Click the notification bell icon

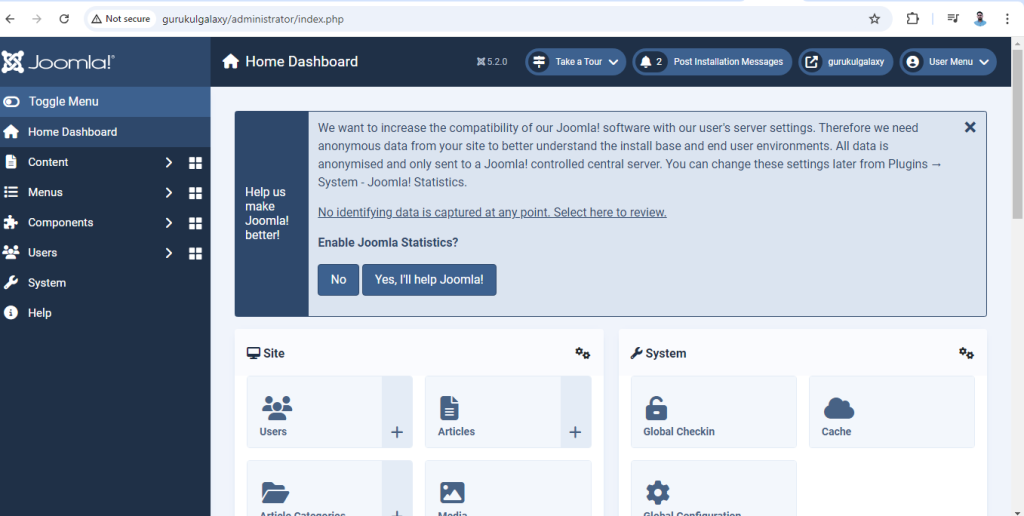[646, 62]
